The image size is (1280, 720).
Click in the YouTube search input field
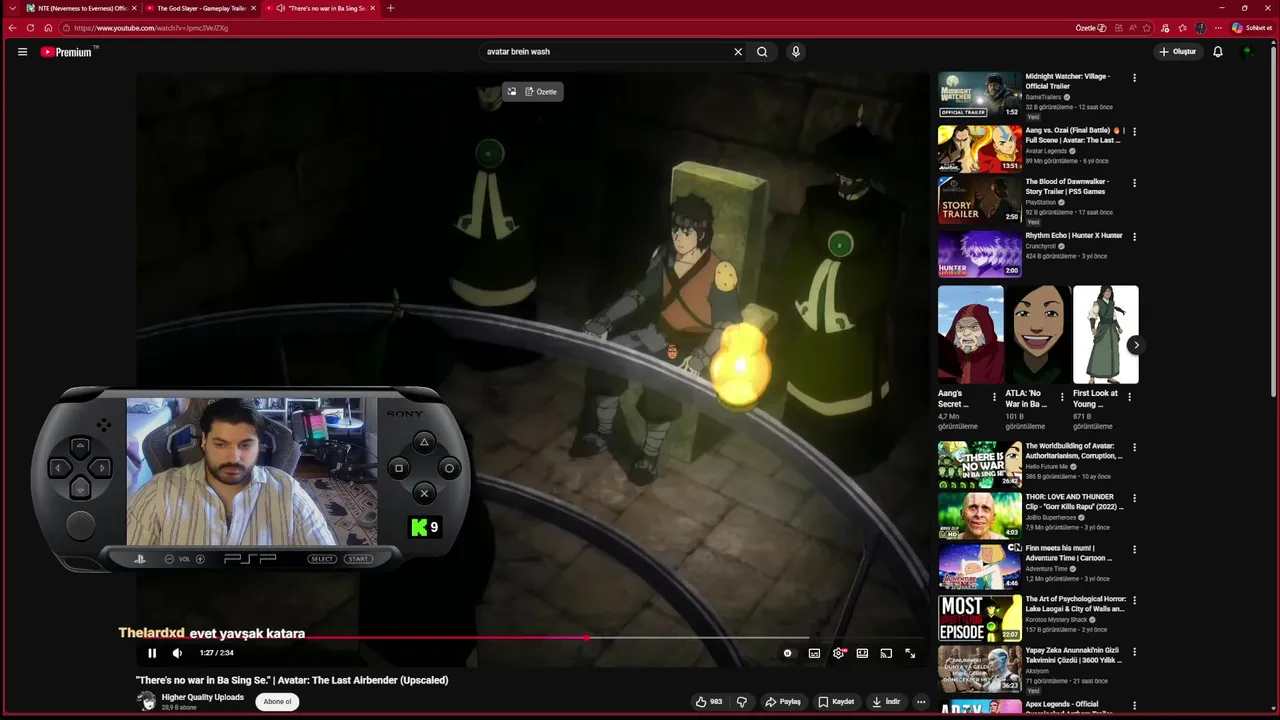605,52
